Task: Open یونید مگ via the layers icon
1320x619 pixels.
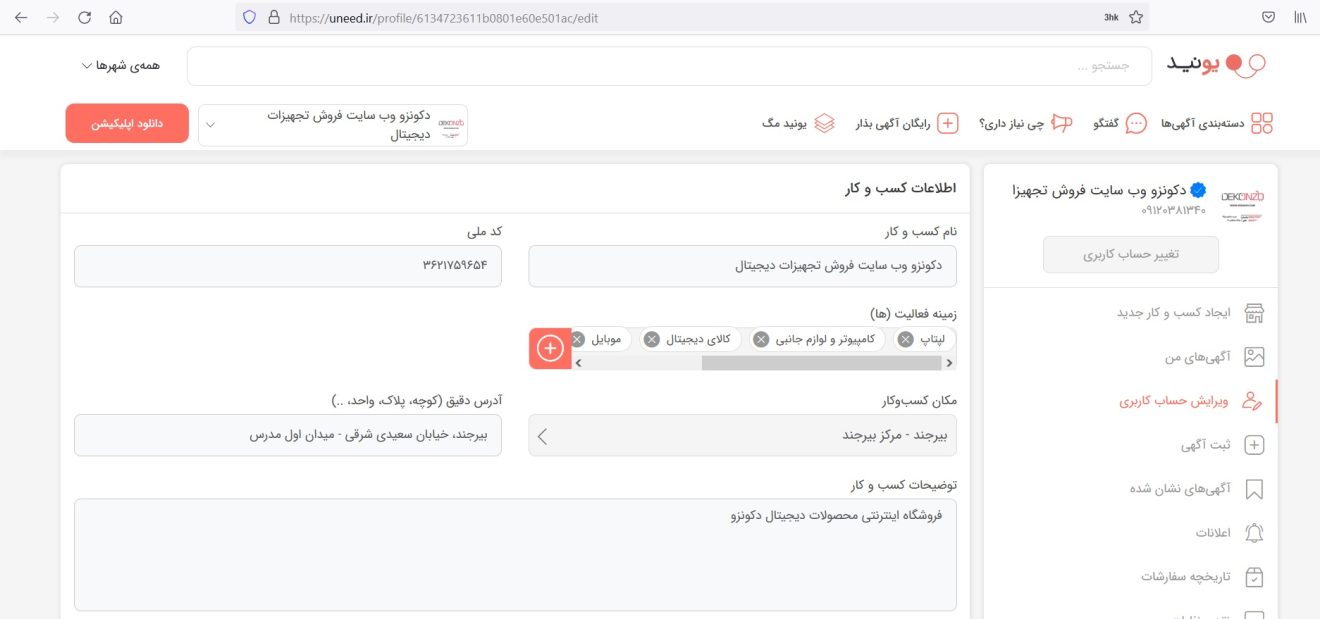Action: click(x=824, y=123)
